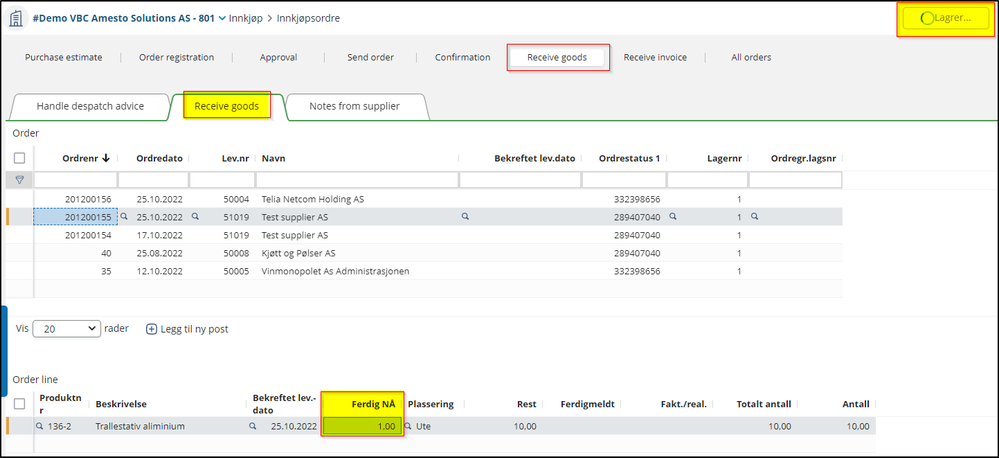Click the Lev.nr column header
Image resolution: width=999 pixels, height=458 pixels.
point(235,159)
